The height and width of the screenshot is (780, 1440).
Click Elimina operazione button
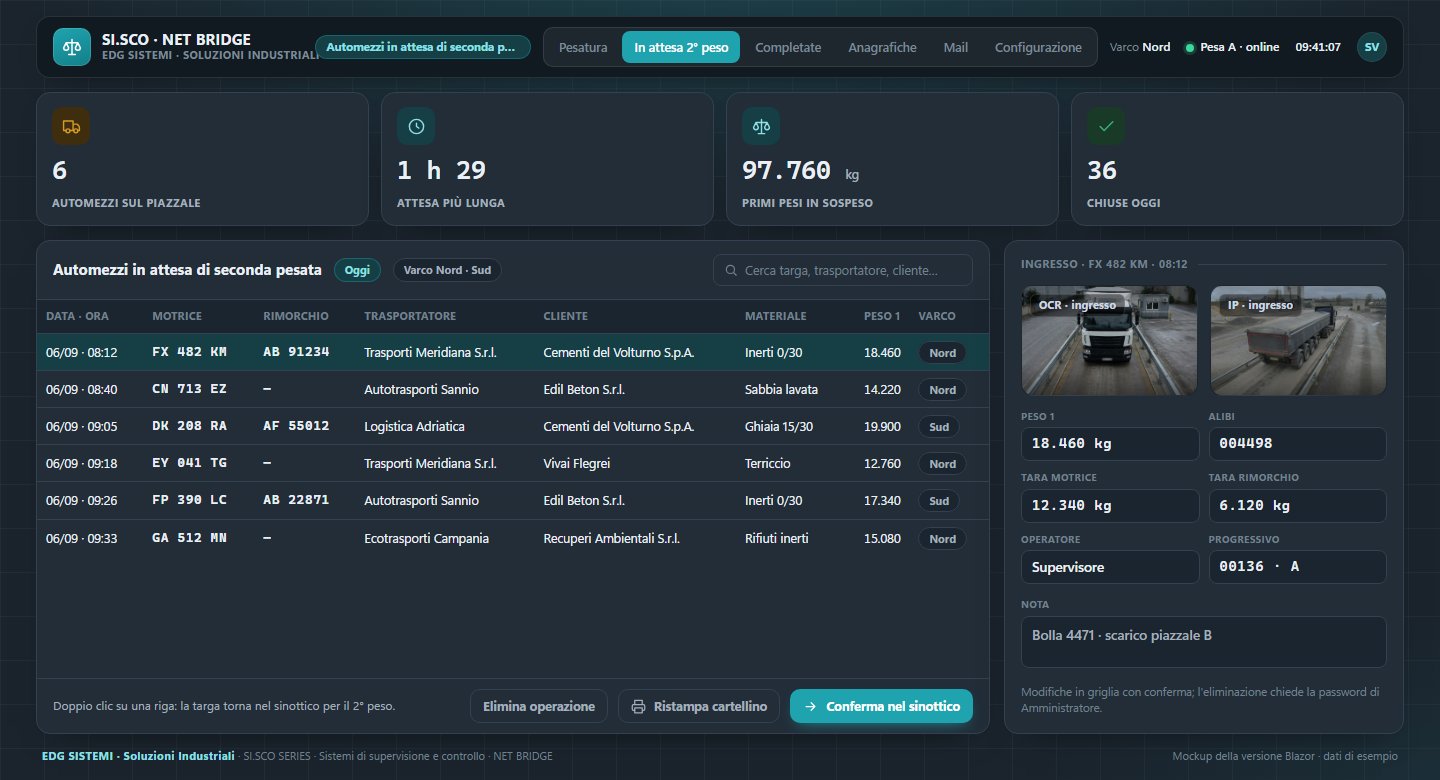539,706
